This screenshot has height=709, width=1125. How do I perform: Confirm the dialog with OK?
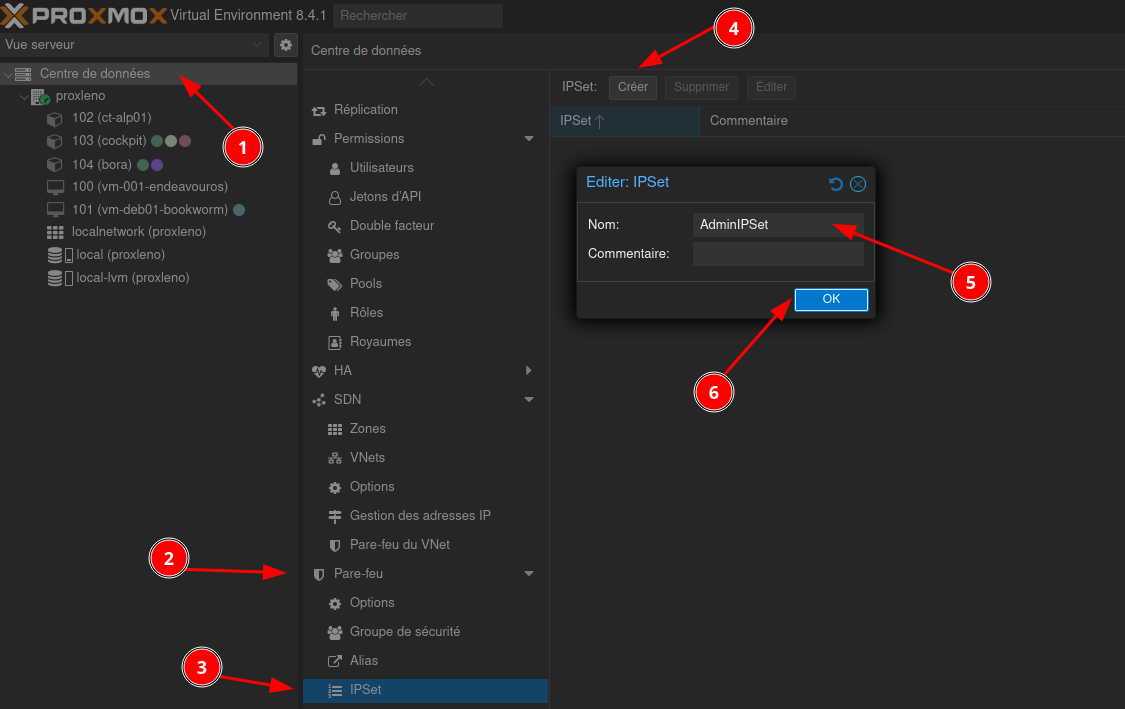[x=831, y=299]
